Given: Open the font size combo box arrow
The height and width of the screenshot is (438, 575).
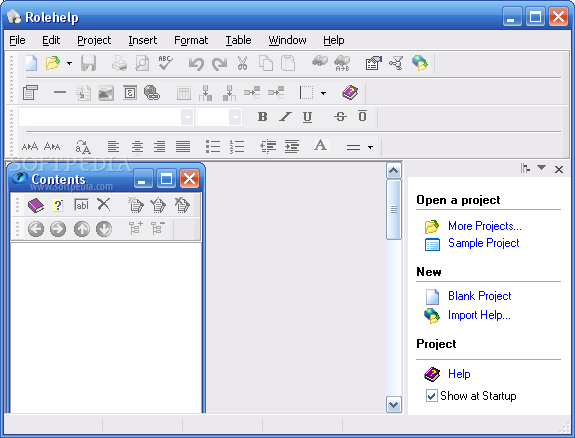Looking at the screenshot, I should click(235, 117).
